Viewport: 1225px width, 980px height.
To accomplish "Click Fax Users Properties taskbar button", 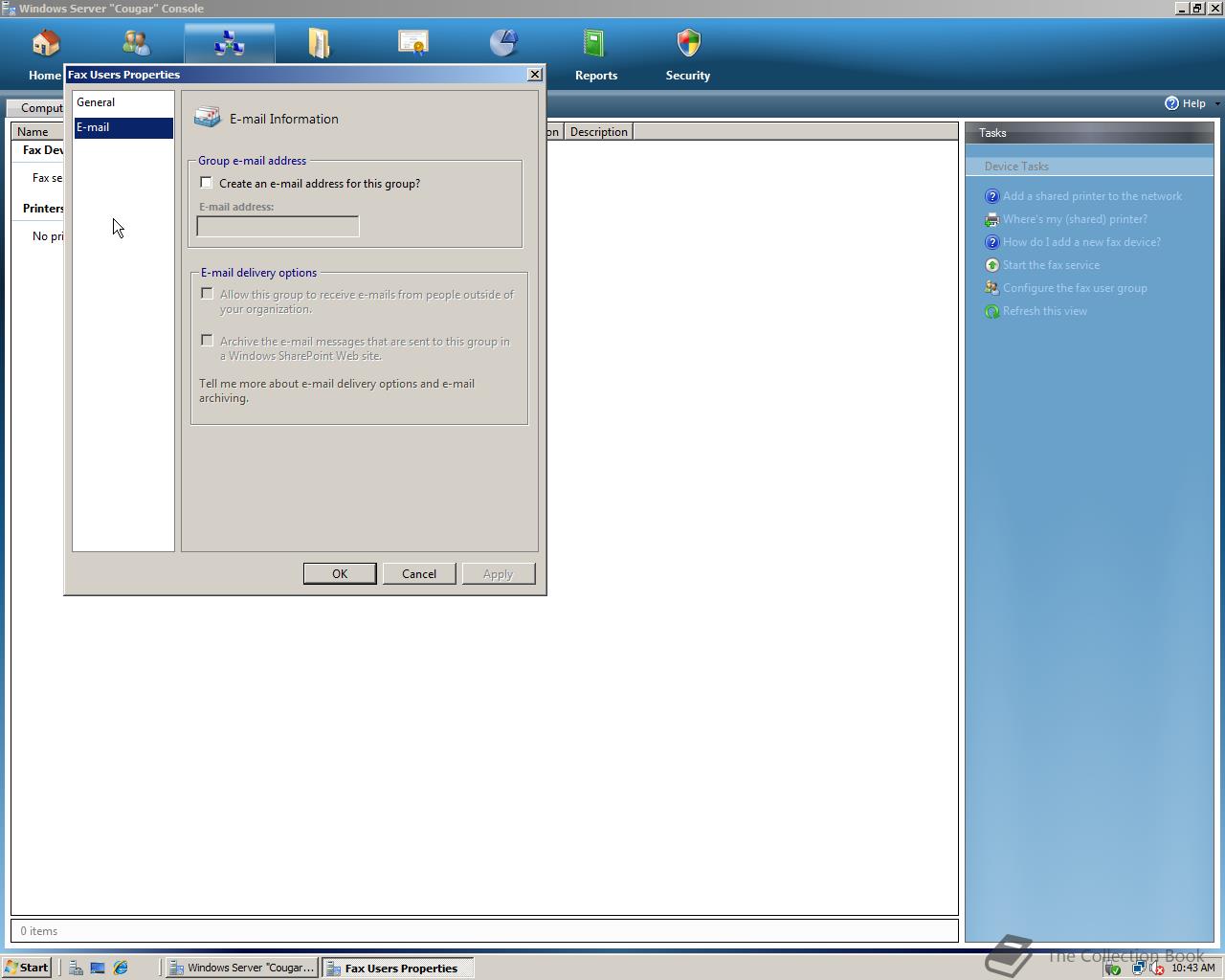I will pos(397,968).
